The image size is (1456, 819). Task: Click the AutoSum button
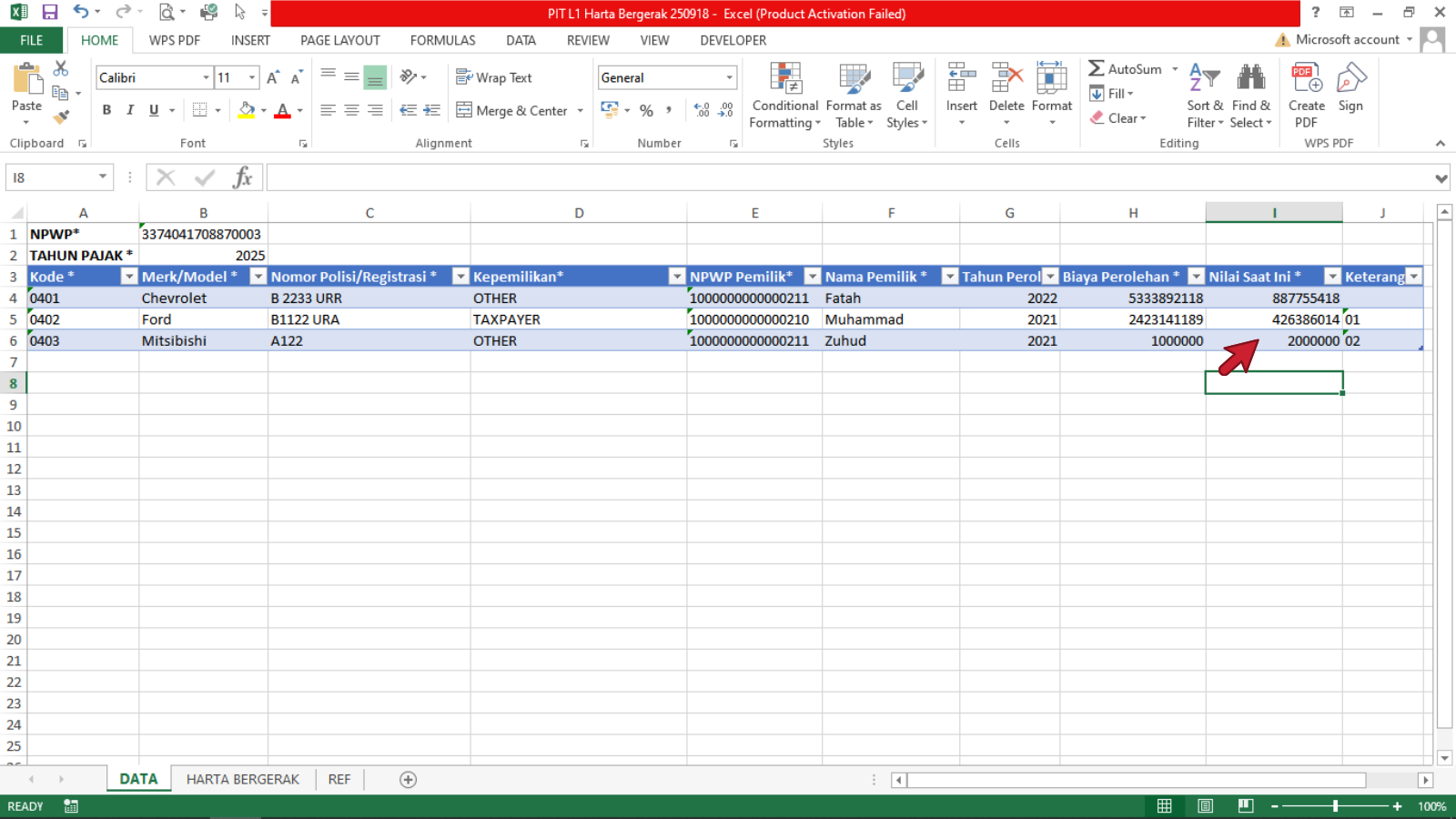1125,69
